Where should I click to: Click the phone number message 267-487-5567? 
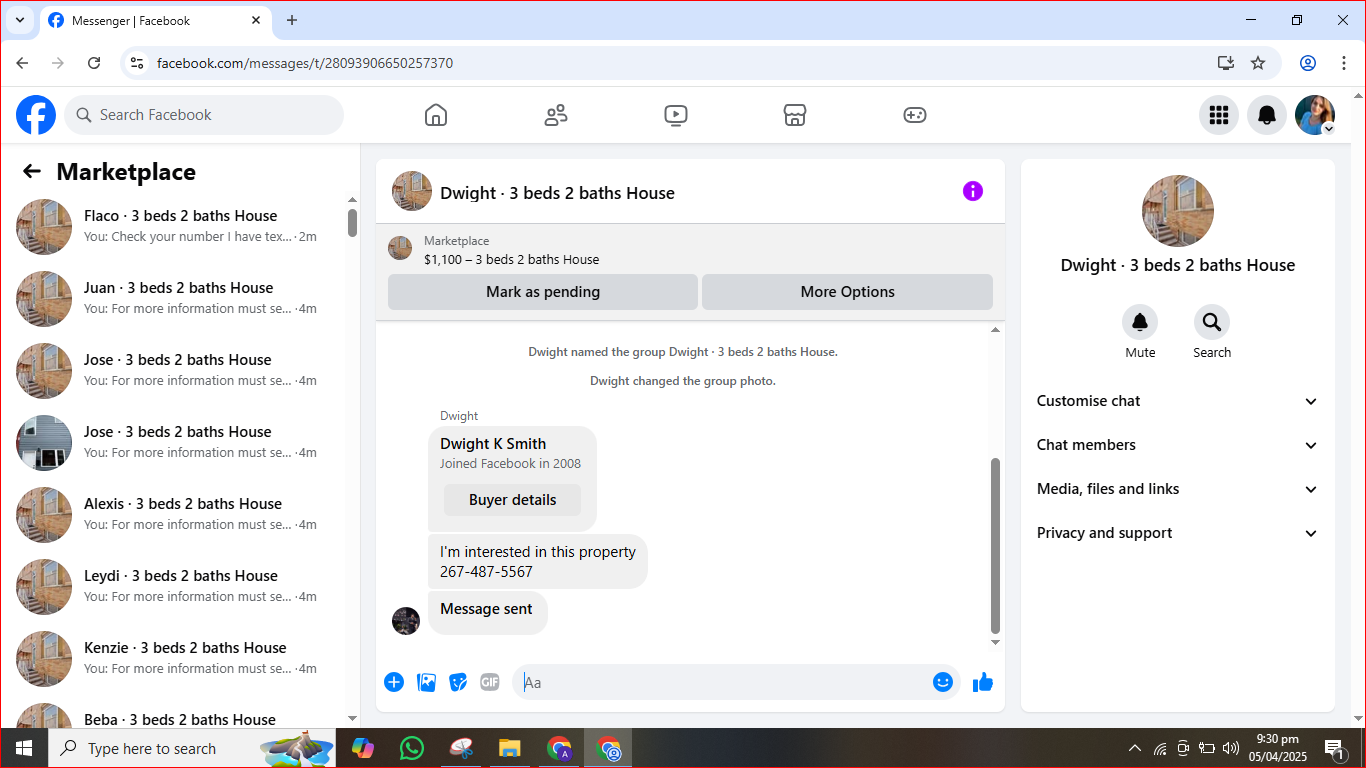click(486, 572)
